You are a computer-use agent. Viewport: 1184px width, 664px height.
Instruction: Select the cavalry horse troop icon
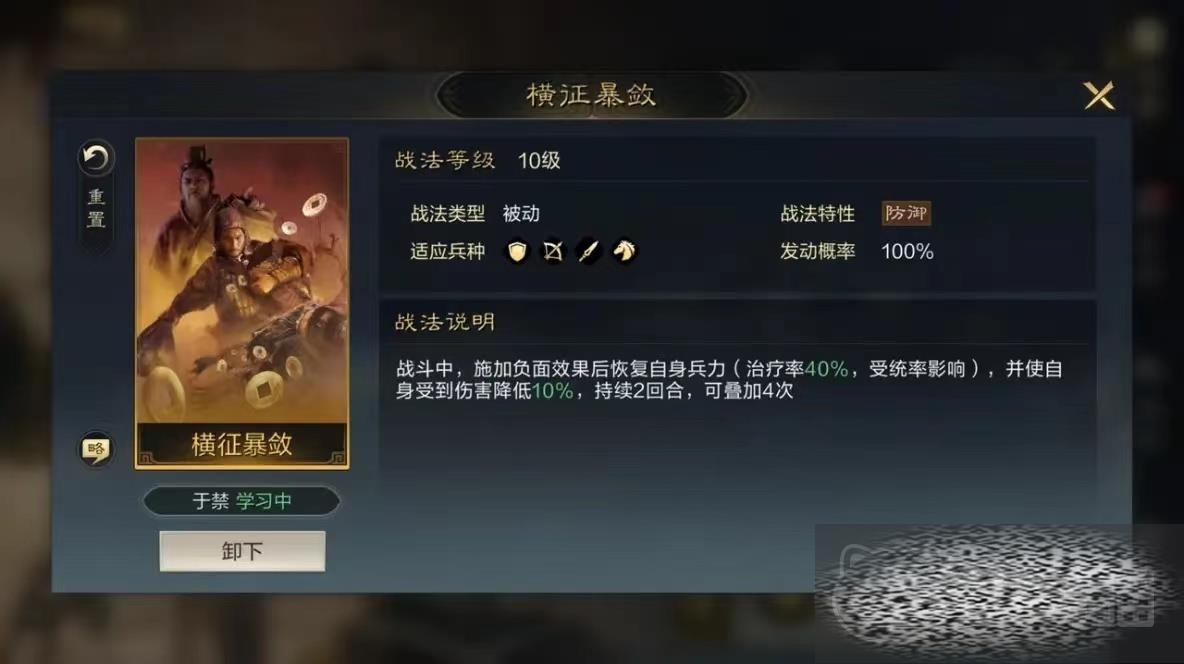pos(624,251)
